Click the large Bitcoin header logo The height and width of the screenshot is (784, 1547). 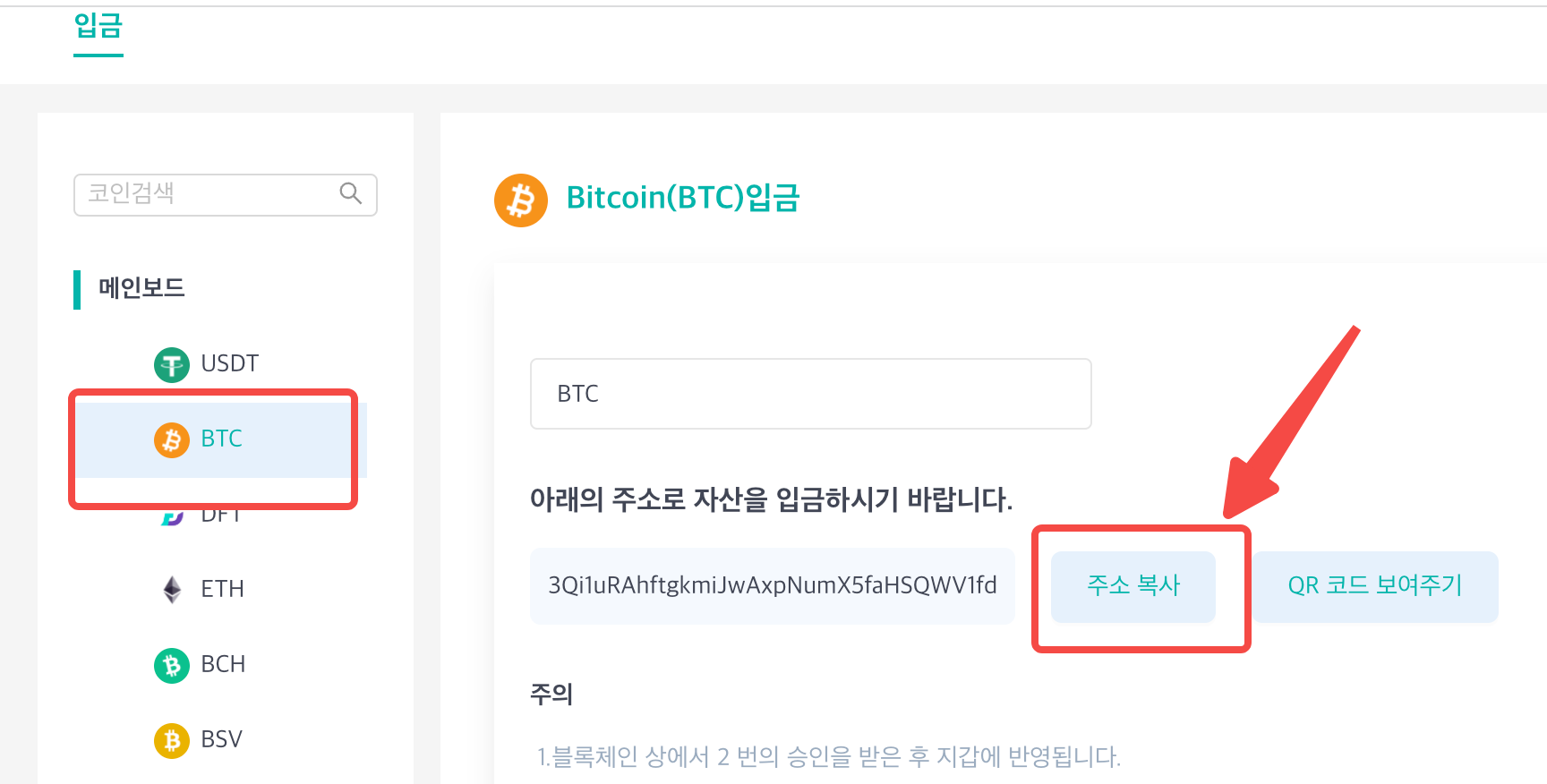click(x=521, y=200)
